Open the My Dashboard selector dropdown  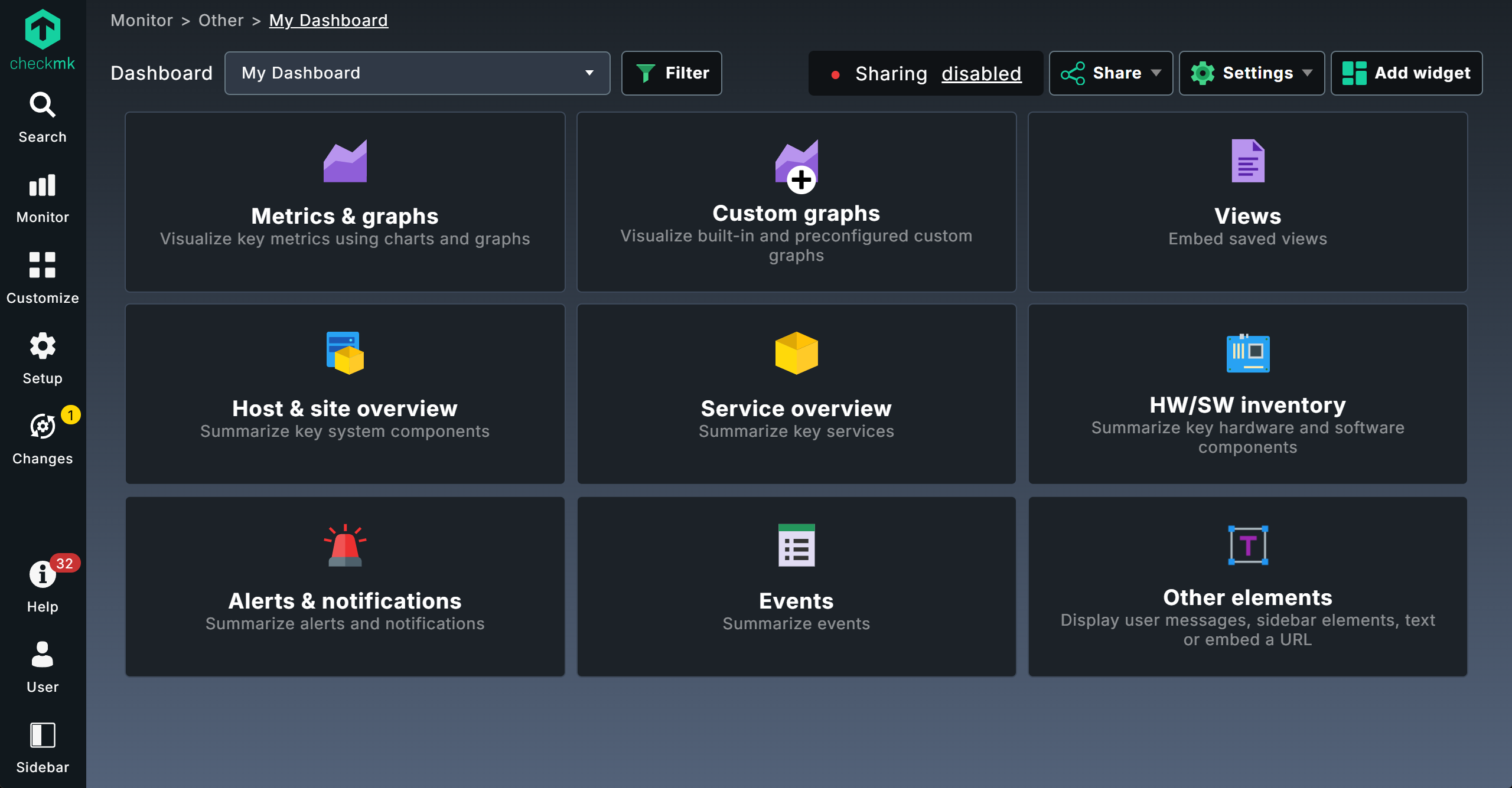417,73
